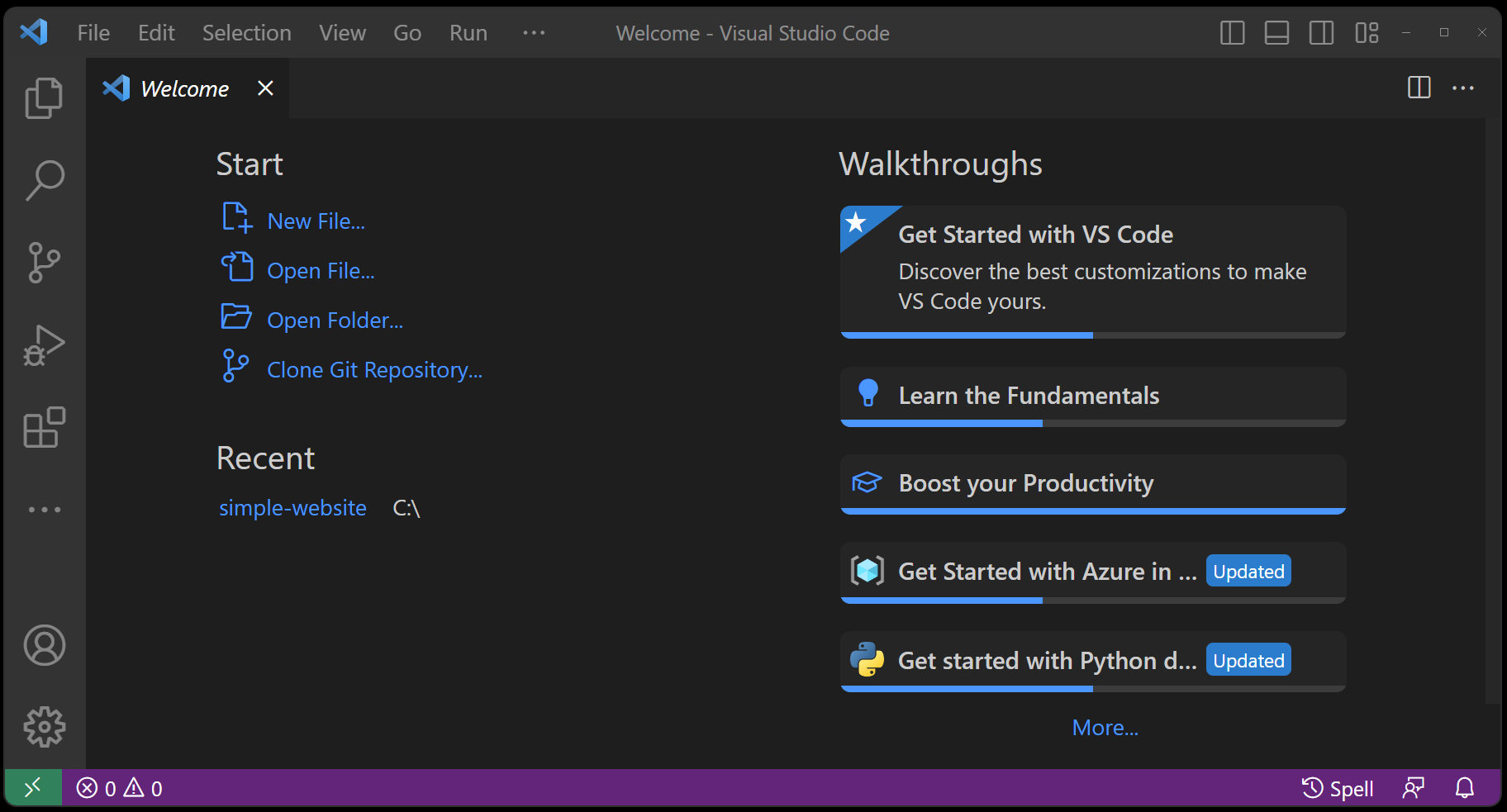Open the Search view
1507x812 pixels.
point(44,180)
